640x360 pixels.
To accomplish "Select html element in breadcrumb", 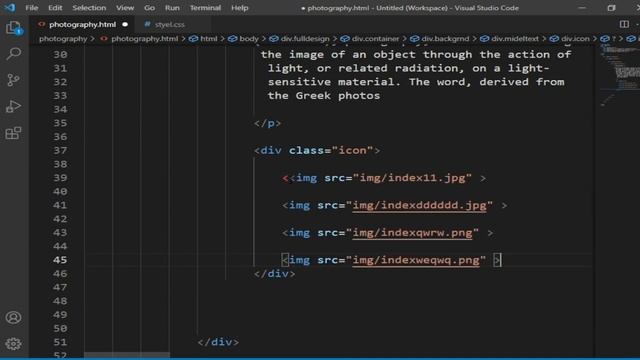I will (x=209, y=39).
